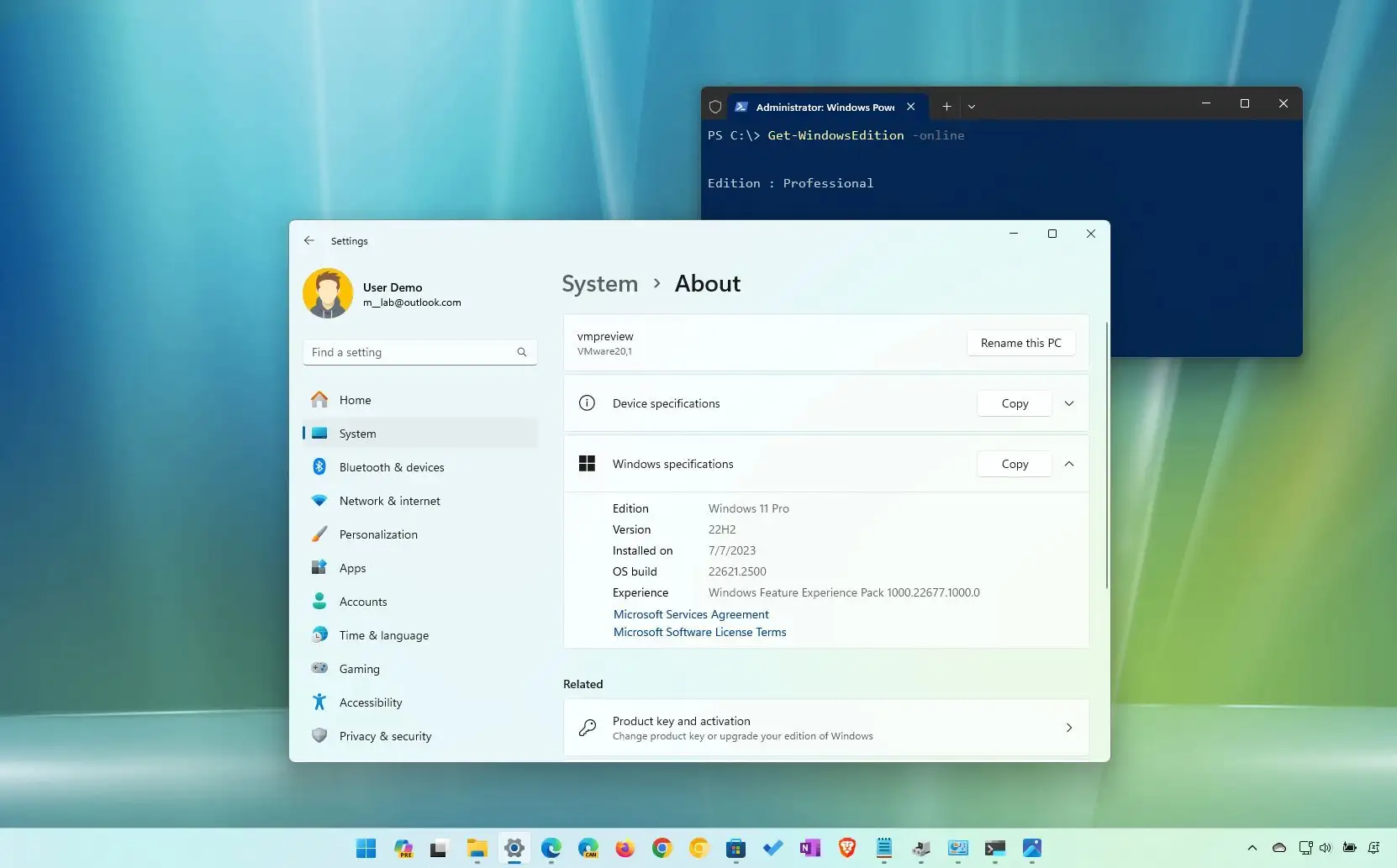The image size is (1397, 868).
Task: Open Microsoft Software License Terms link
Action: pos(699,632)
